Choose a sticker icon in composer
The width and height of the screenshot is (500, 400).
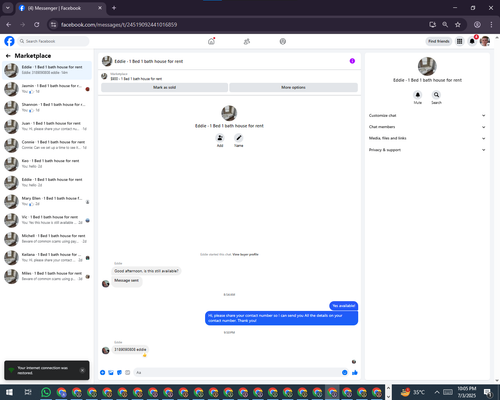tap(119, 372)
